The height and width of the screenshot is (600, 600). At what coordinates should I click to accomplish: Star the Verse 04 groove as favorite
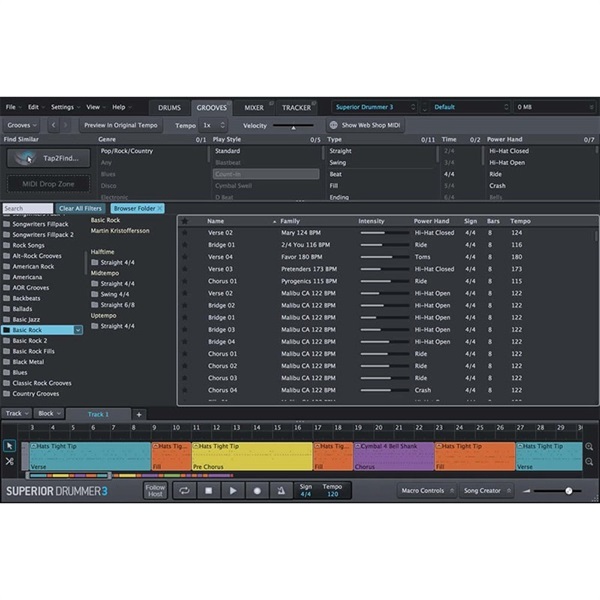185,257
